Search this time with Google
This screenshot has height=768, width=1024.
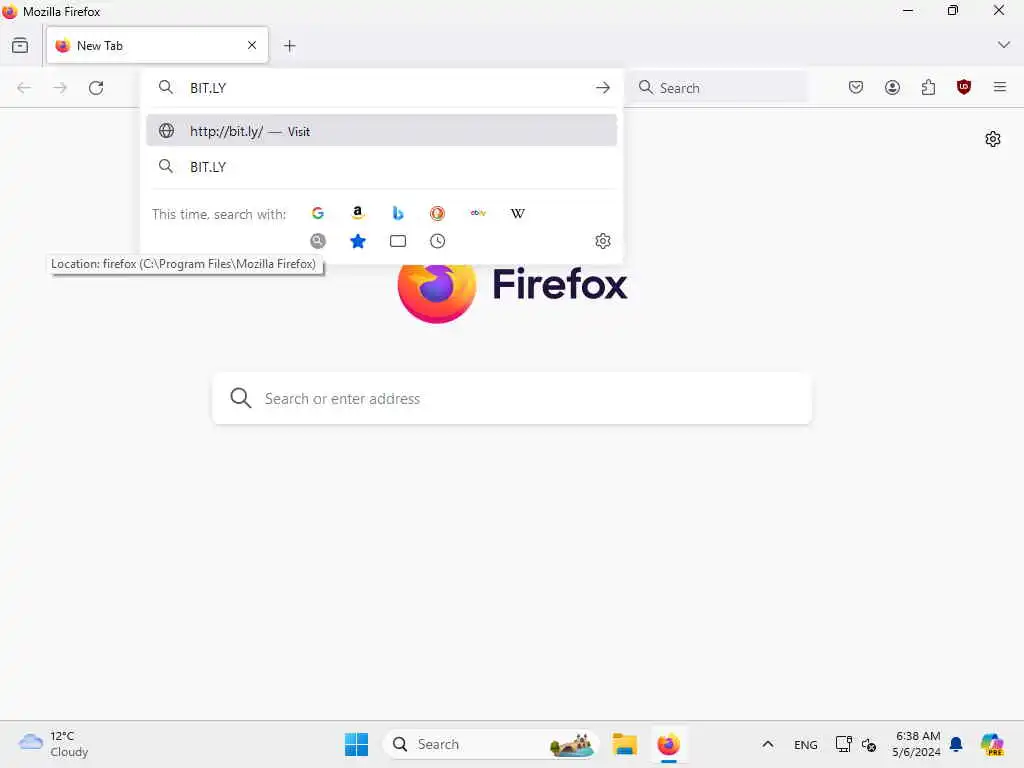click(x=318, y=213)
